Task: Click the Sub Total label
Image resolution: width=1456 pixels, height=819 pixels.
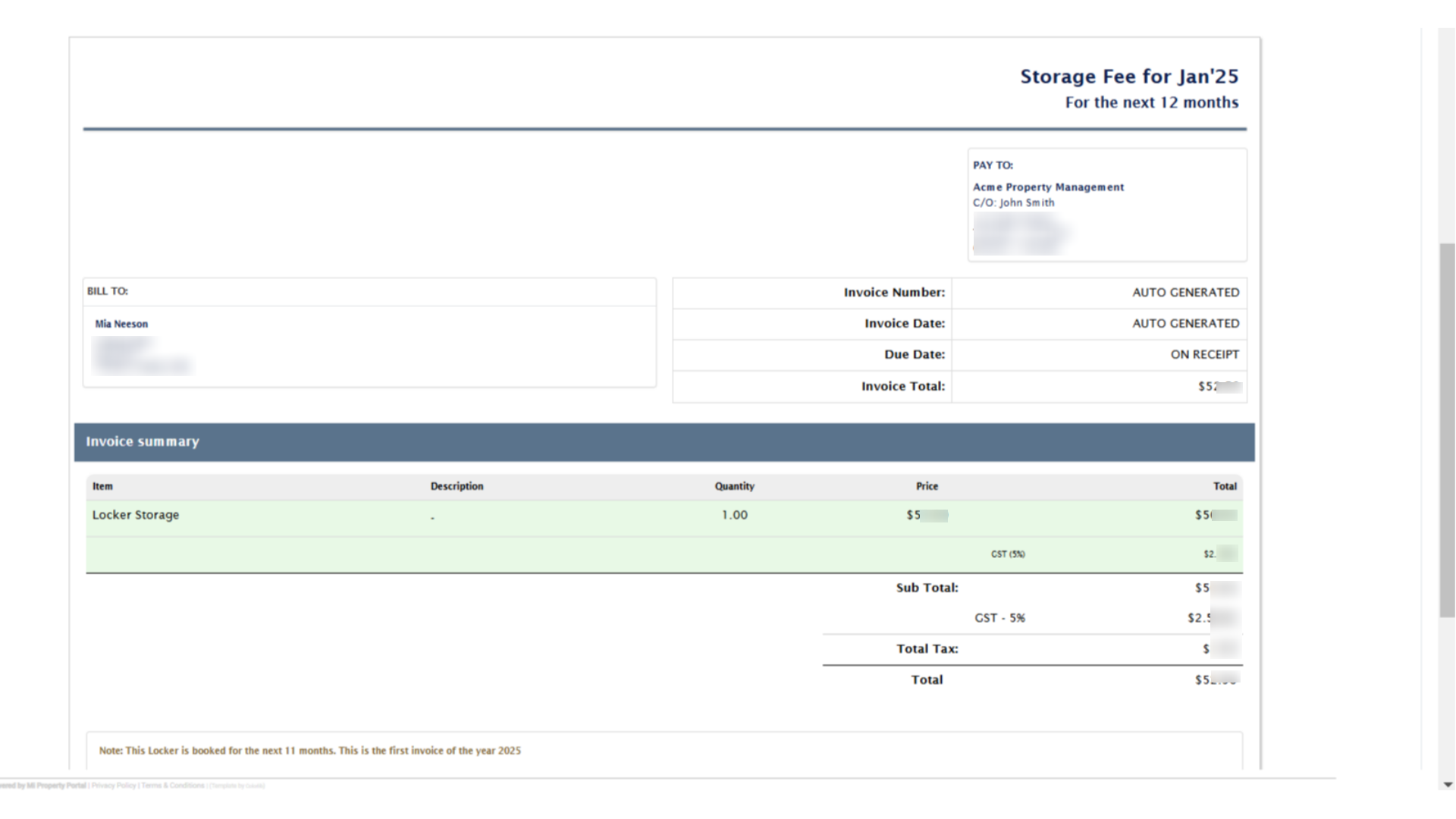Action: tap(927, 588)
